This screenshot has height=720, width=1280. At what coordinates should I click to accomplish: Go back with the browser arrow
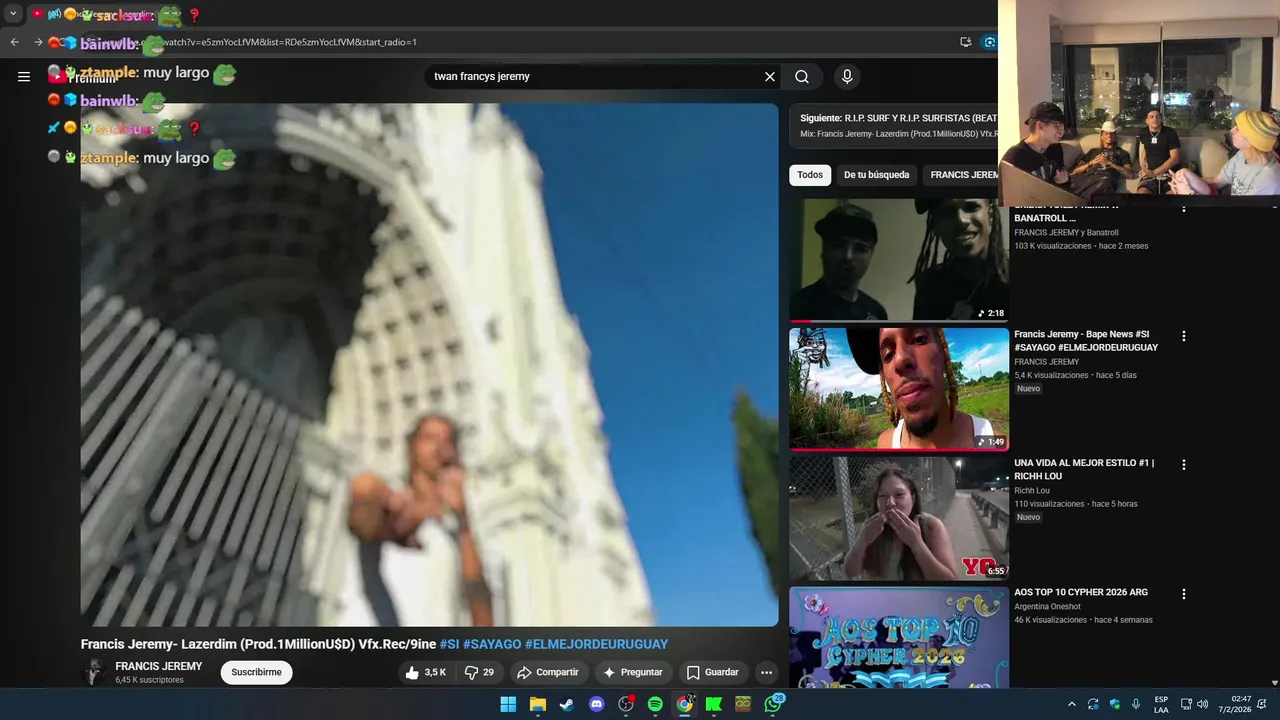point(14,42)
